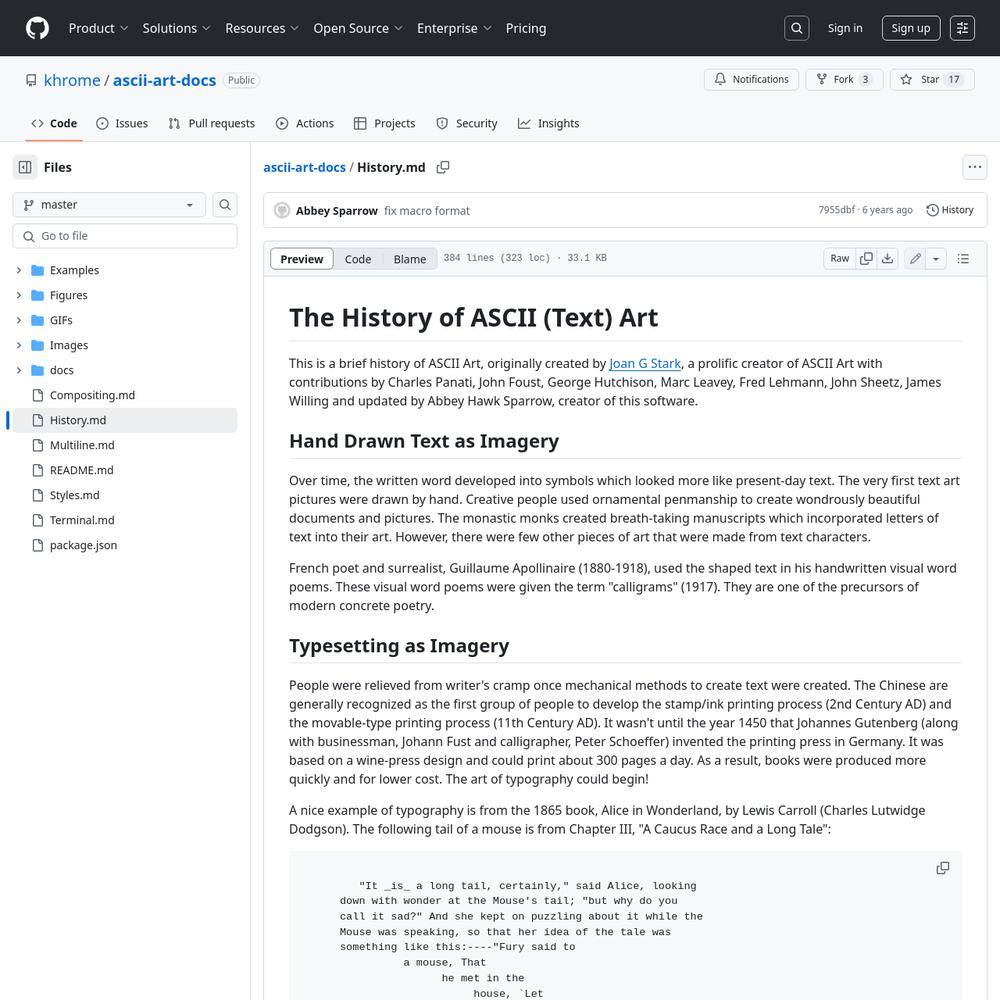This screenshot has width=1000, height=1000.
Task: Star the ascii-art-docs repository
Action: point(932,80)
